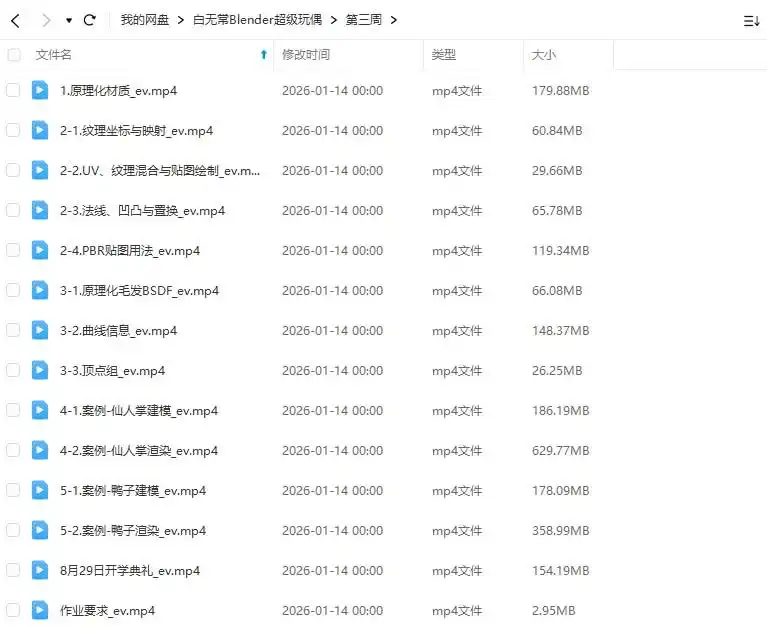This screenshot has height=630, width=767.
Task: Click video icon of 4-2.案例-仙人掌渲染_ev.mp4
Action: [x=40, y=450]
